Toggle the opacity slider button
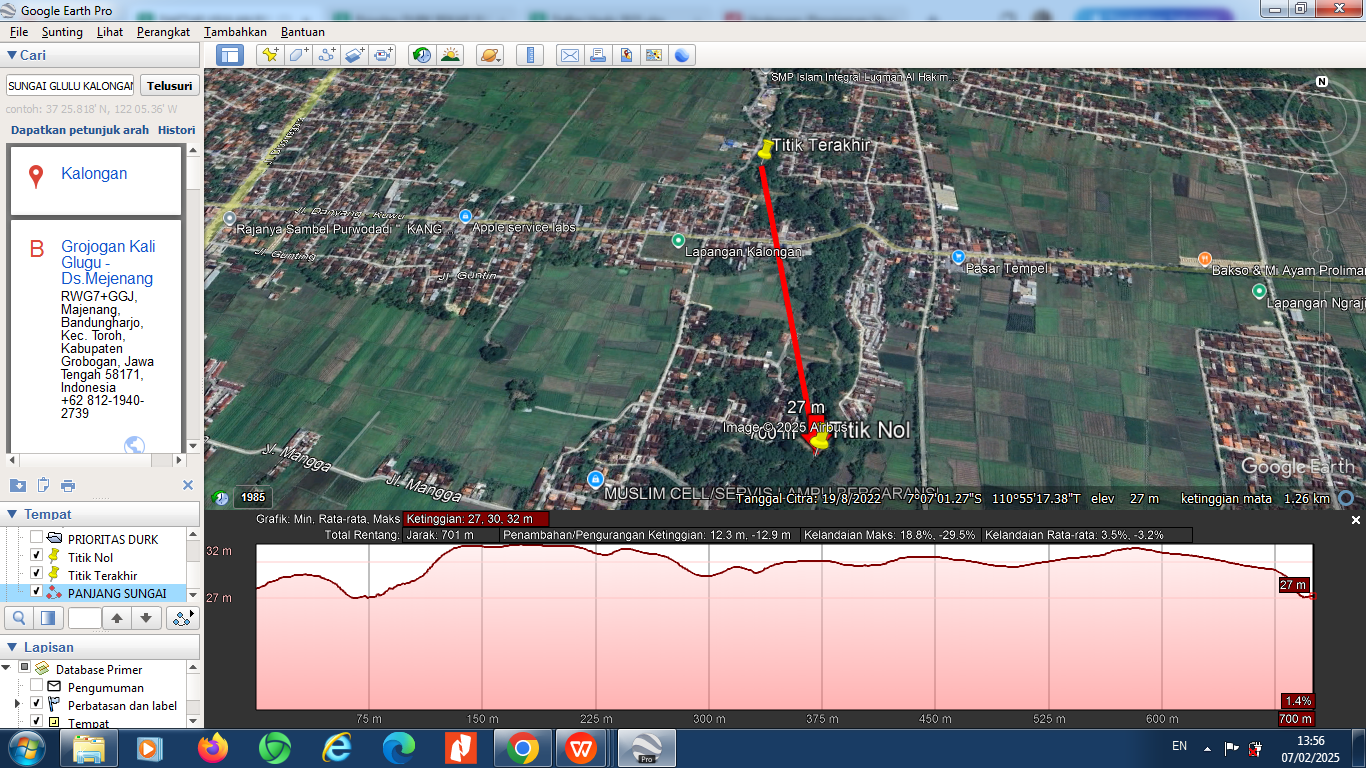 (46, 618)
